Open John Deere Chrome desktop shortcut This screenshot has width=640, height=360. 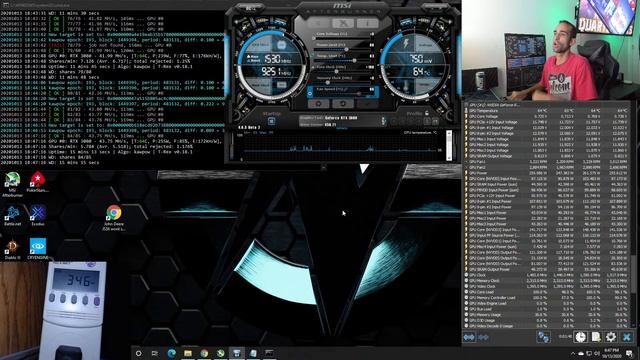point(114,218)
